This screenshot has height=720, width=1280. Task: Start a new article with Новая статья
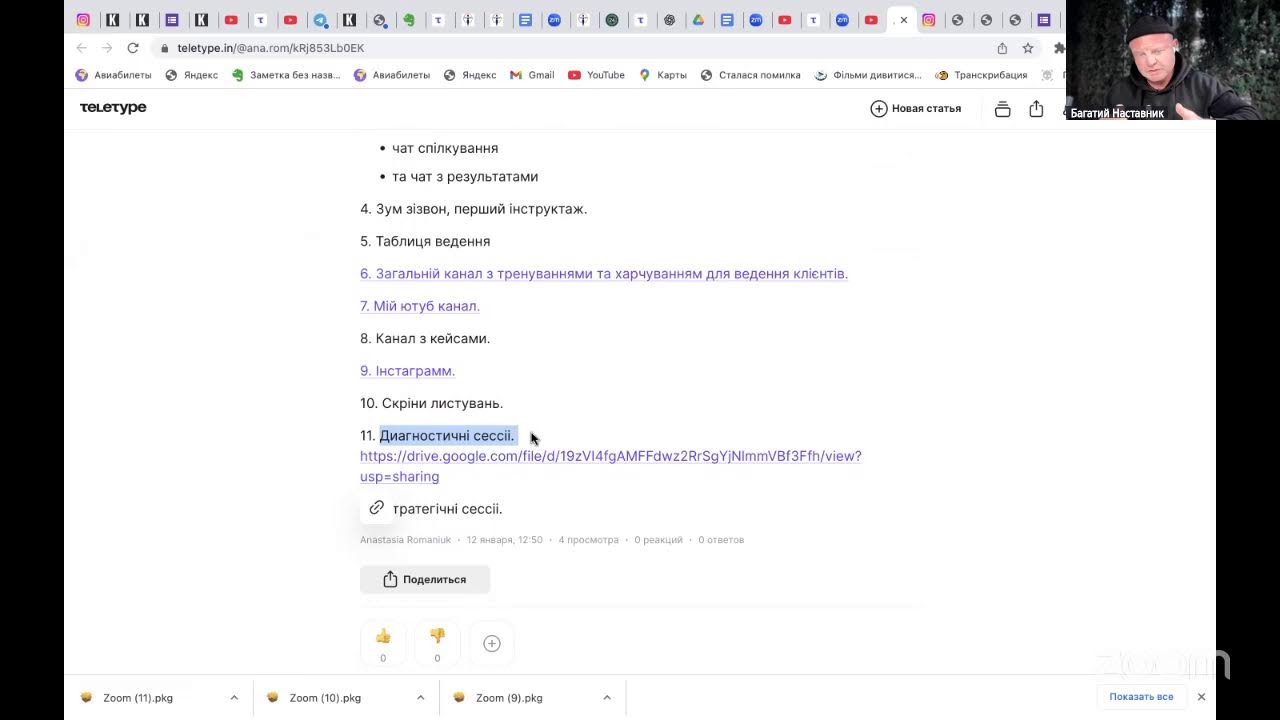point(916,108)
